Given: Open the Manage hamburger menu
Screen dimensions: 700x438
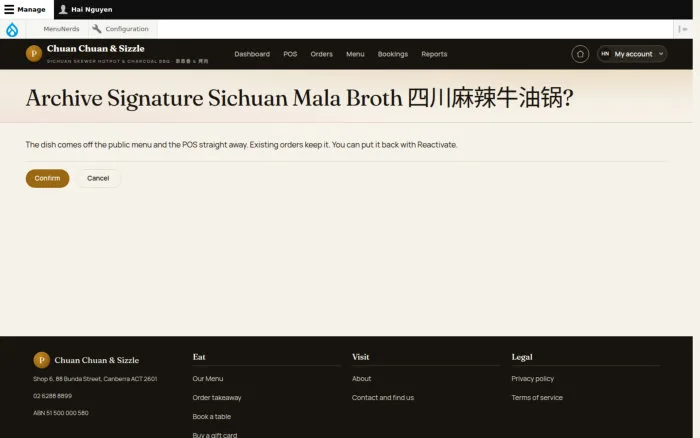Looking at the screenshot, I should 27,9.
